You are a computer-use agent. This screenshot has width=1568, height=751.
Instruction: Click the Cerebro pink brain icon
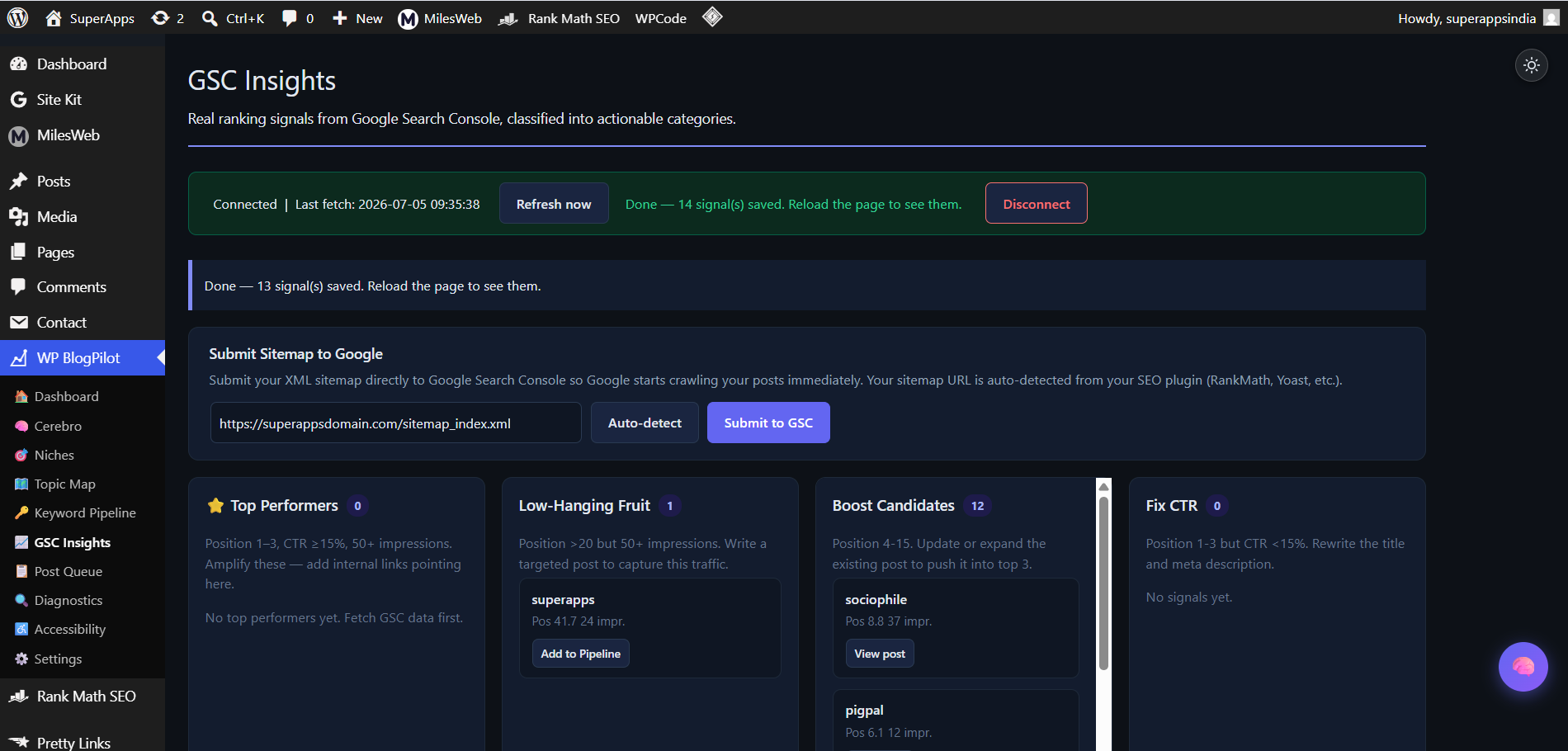pos(21,427)
